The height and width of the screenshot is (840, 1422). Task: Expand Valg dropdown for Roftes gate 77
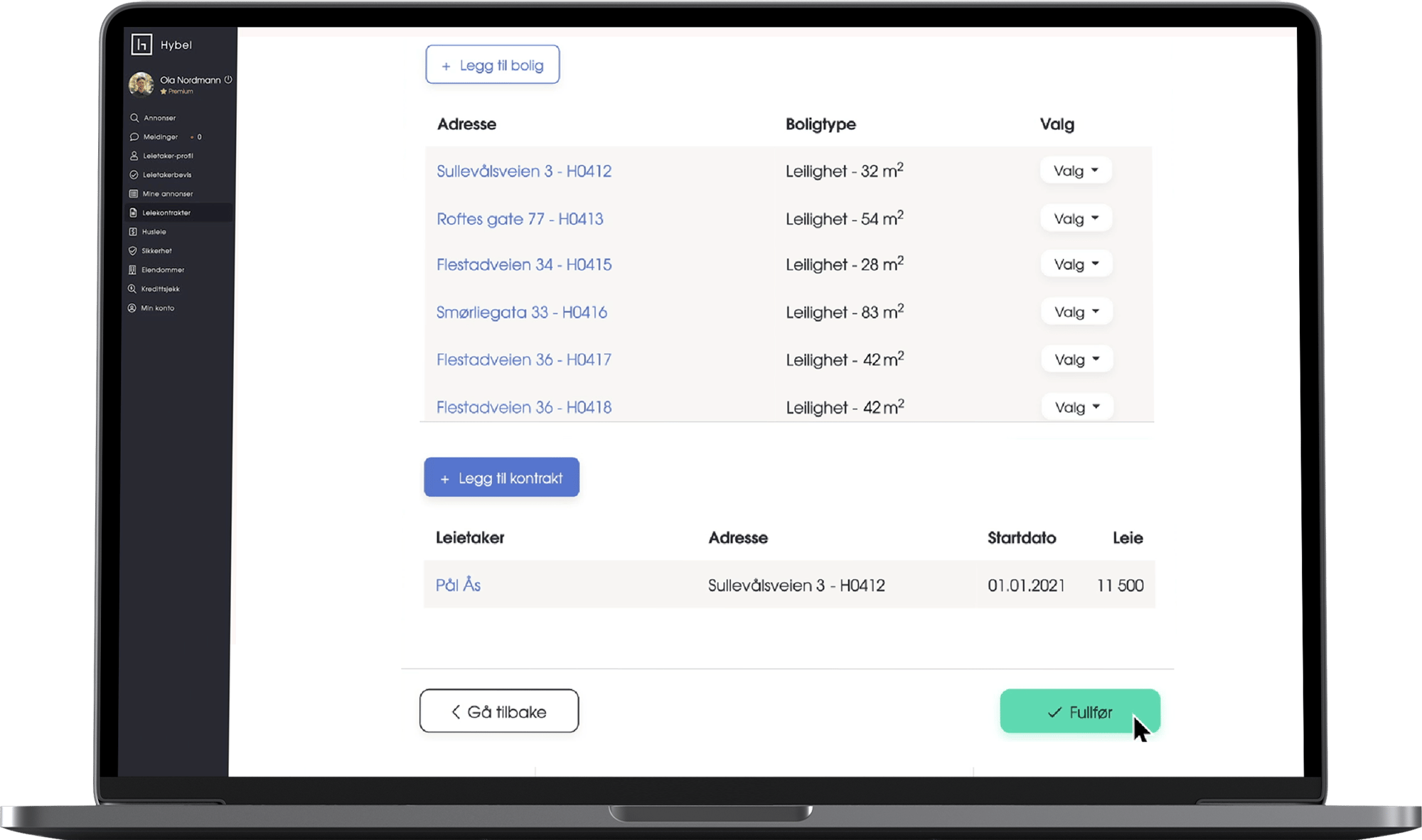click(1076, 219)
